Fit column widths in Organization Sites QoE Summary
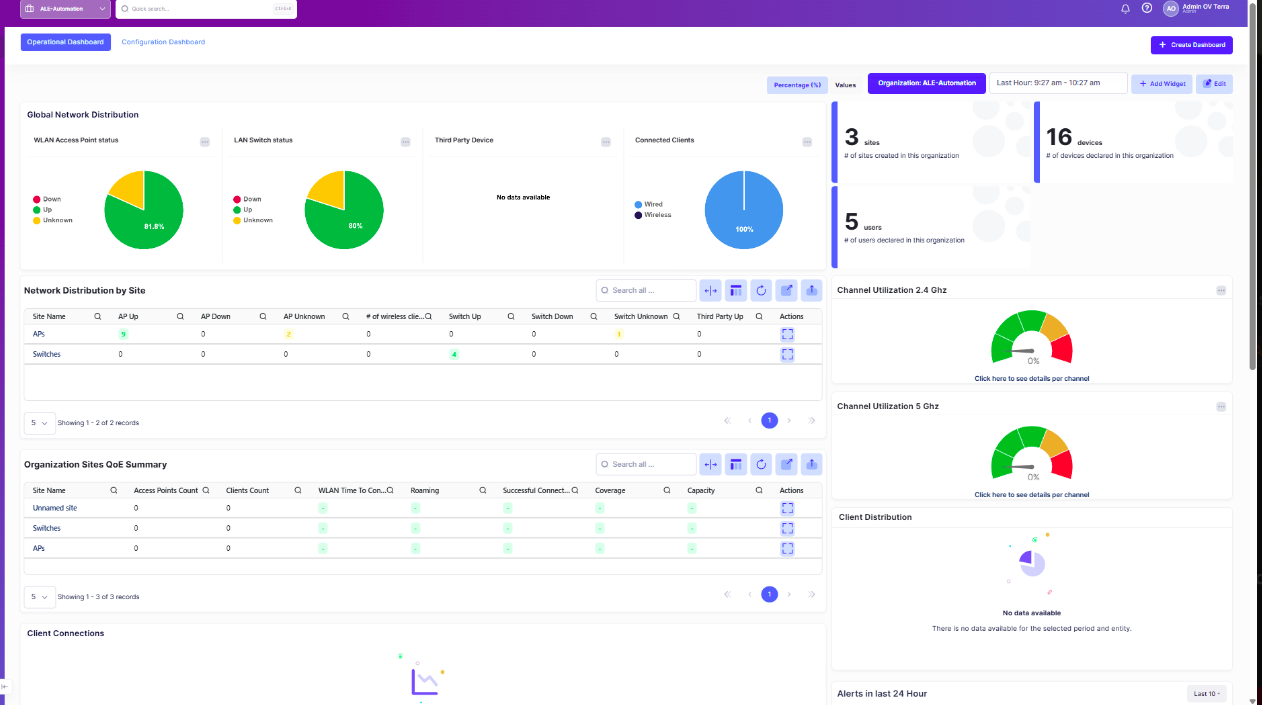The width and height of the screenshot is (1262, 705). 711,464
